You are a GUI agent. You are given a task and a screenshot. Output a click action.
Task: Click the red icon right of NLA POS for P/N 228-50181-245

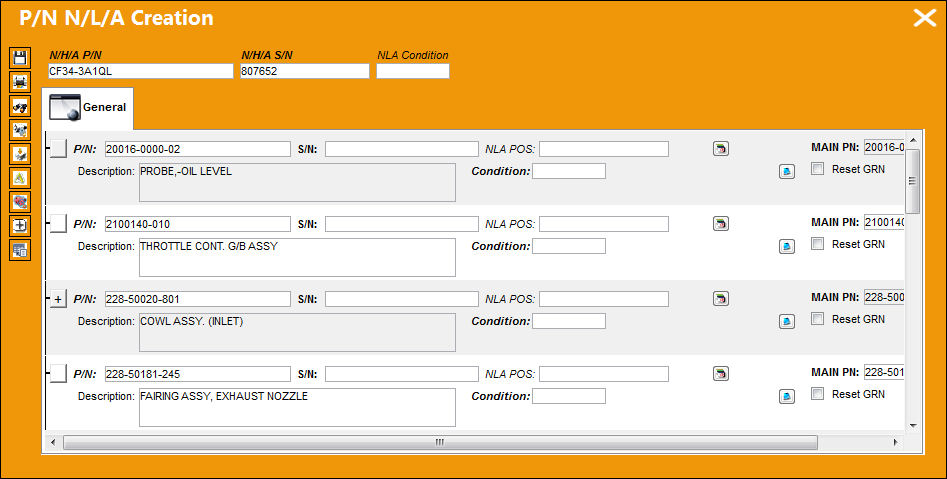721,373
